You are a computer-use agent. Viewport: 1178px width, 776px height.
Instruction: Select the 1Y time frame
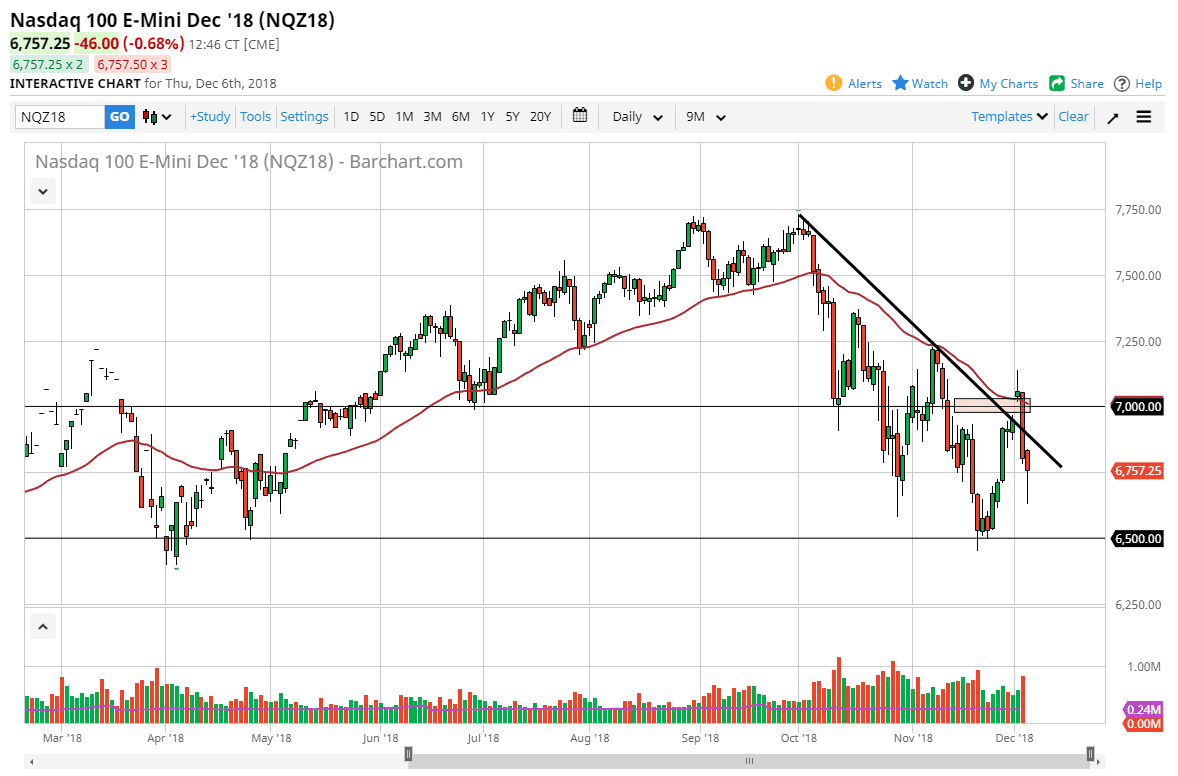(487, 116)
